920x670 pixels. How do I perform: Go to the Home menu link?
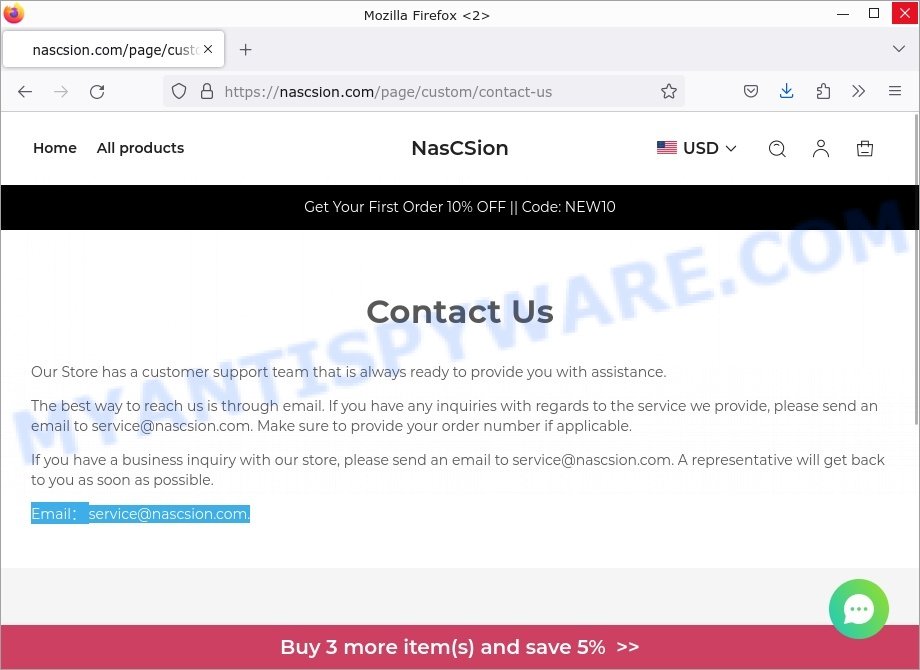(55, 148)
